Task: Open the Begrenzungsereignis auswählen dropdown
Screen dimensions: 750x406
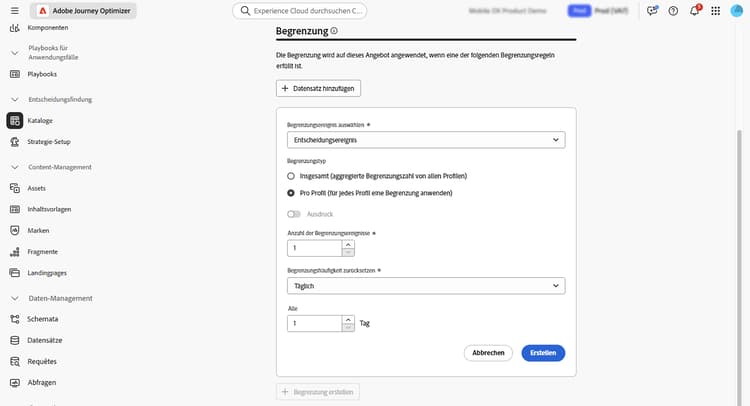Action: pyautogui.click(x=425, y=140)
